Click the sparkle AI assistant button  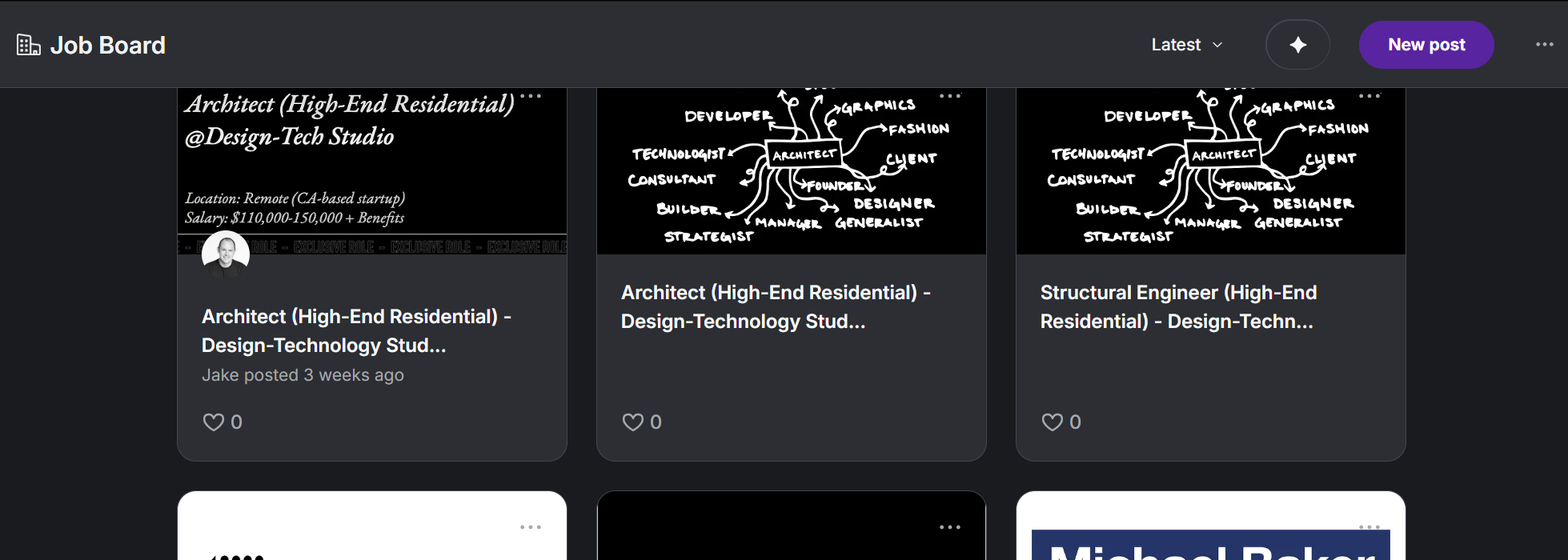coord(1297,45)
